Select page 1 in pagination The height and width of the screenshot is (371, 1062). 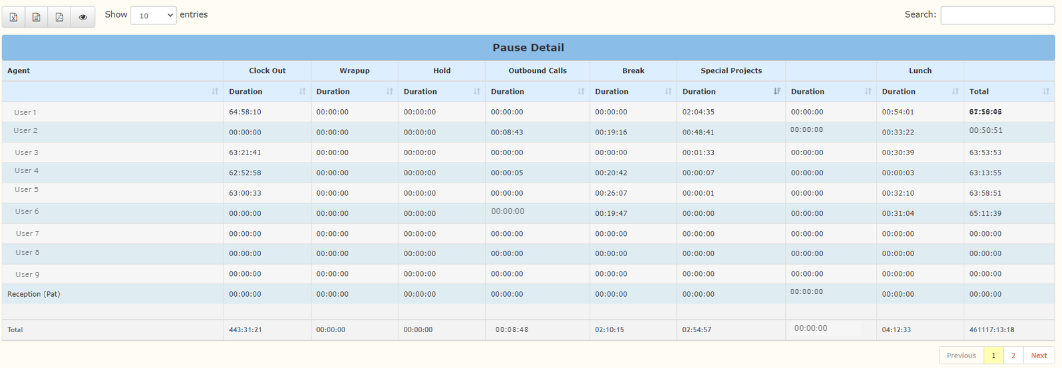tap(994, 355)
